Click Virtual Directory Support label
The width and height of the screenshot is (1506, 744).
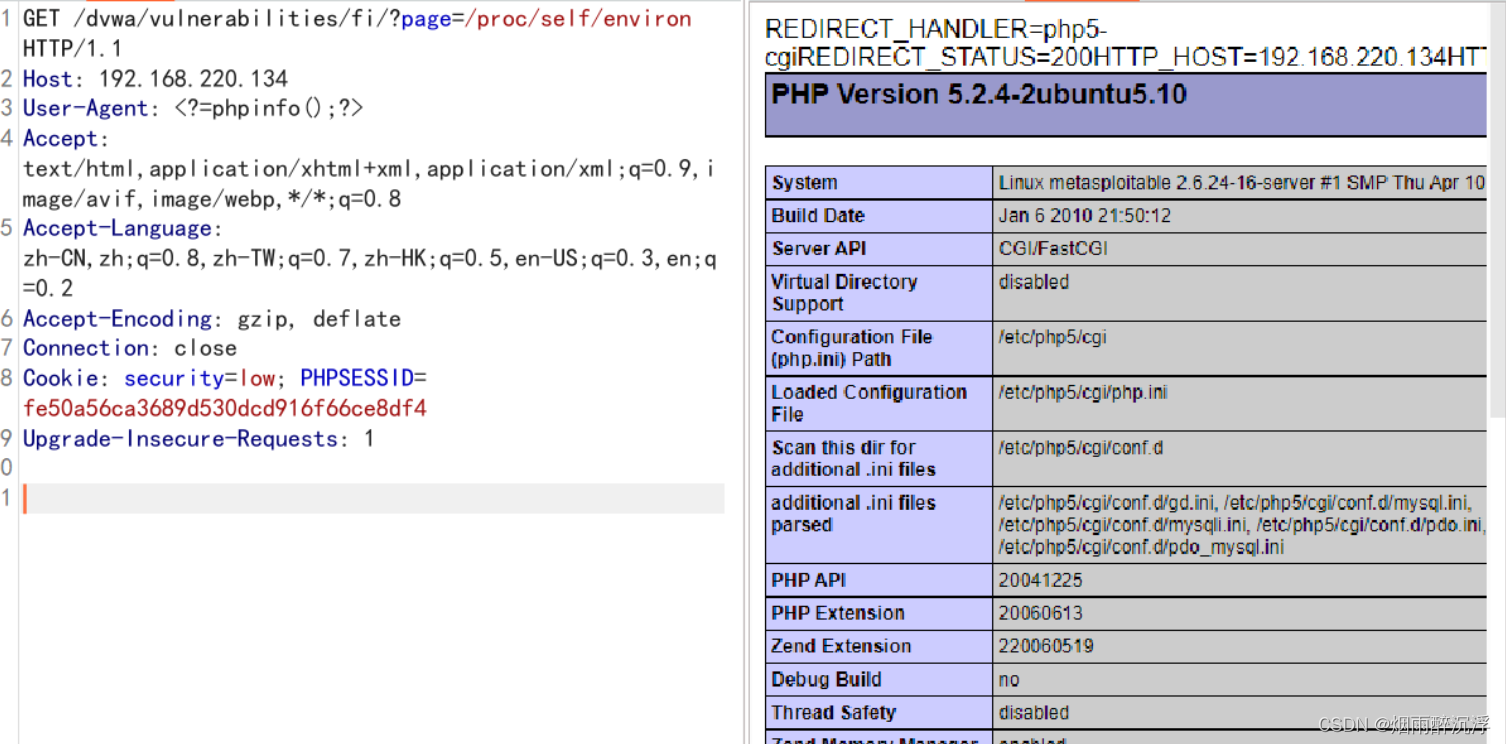[844, 293]
